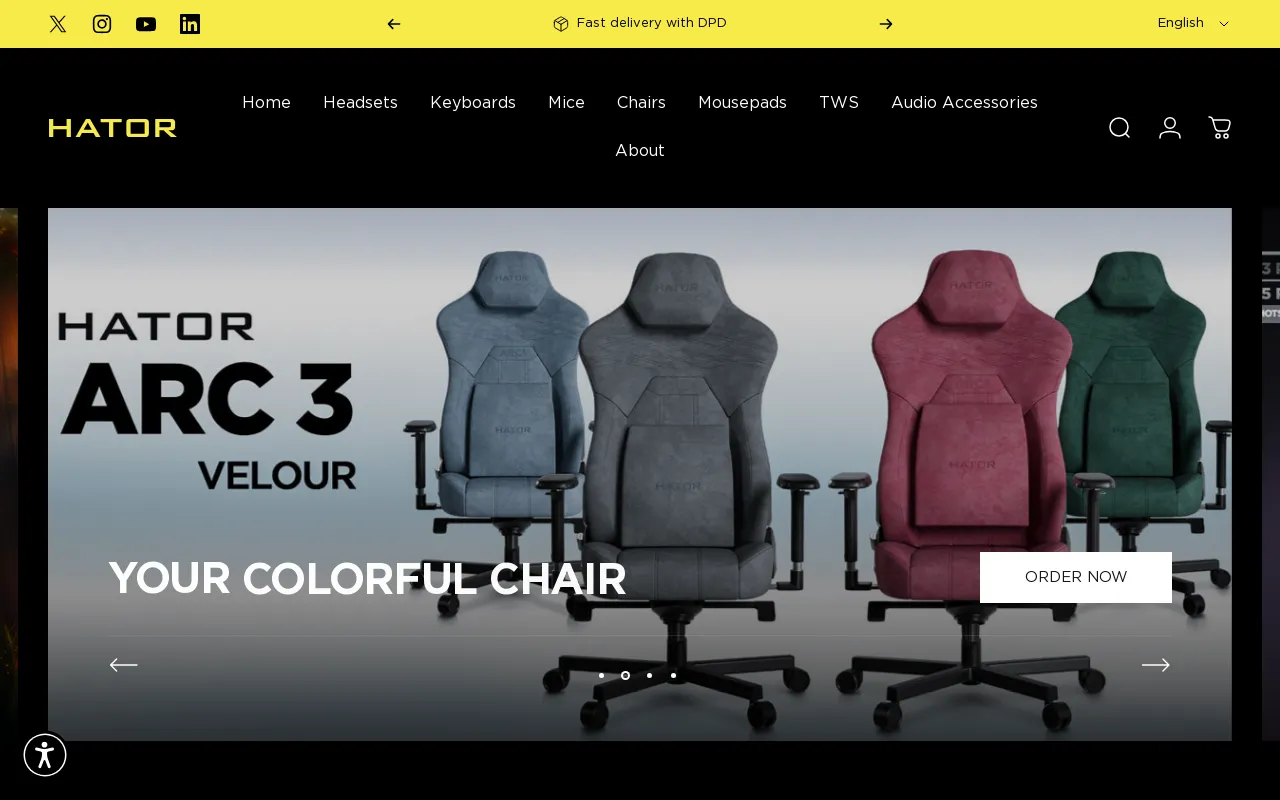The width and height of the screenshot is (1280, 800).
Task: Click the ORDER NOW button
Action: [x=1076, y=577]
